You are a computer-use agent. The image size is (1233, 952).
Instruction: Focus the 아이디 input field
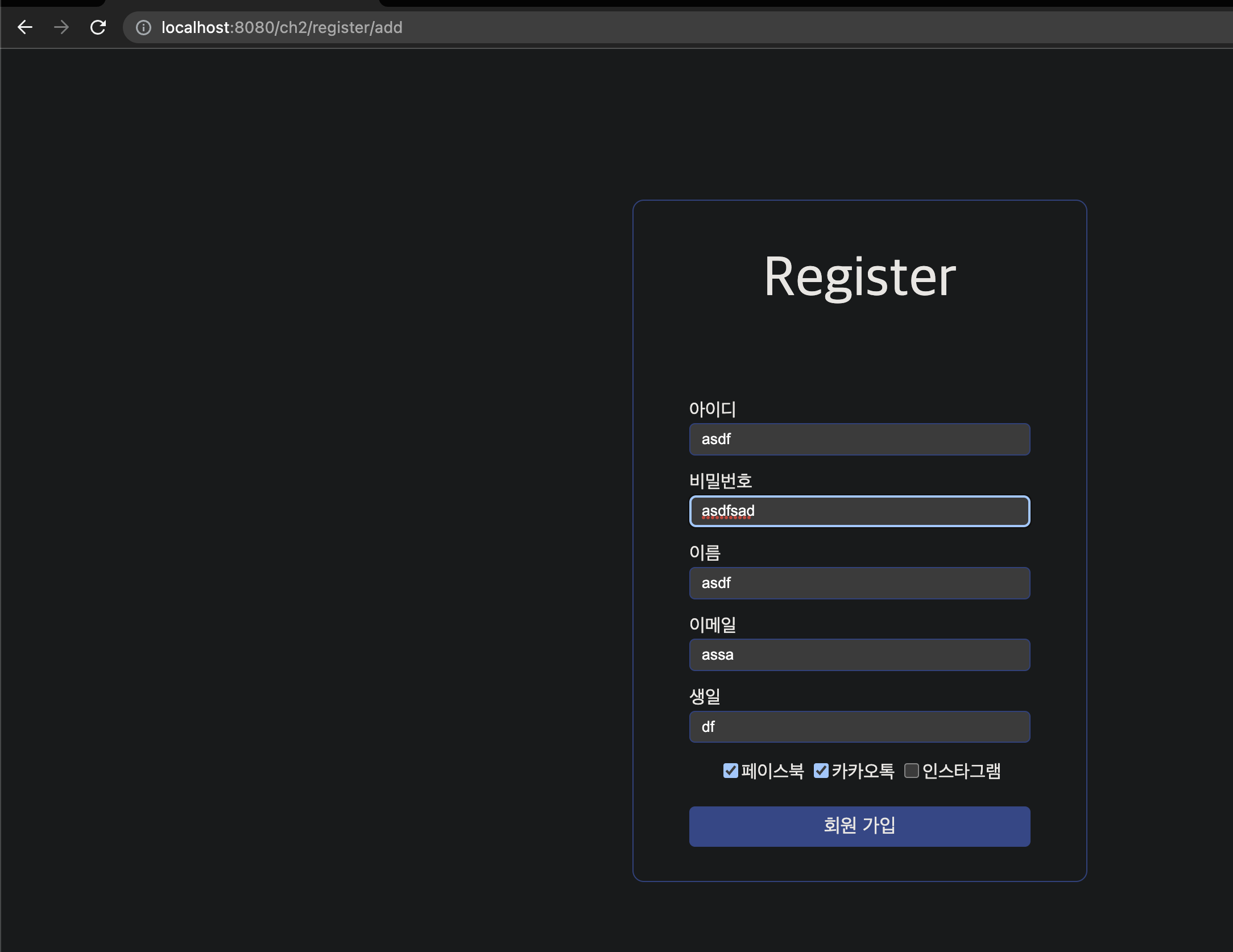(x=859, y=439)
